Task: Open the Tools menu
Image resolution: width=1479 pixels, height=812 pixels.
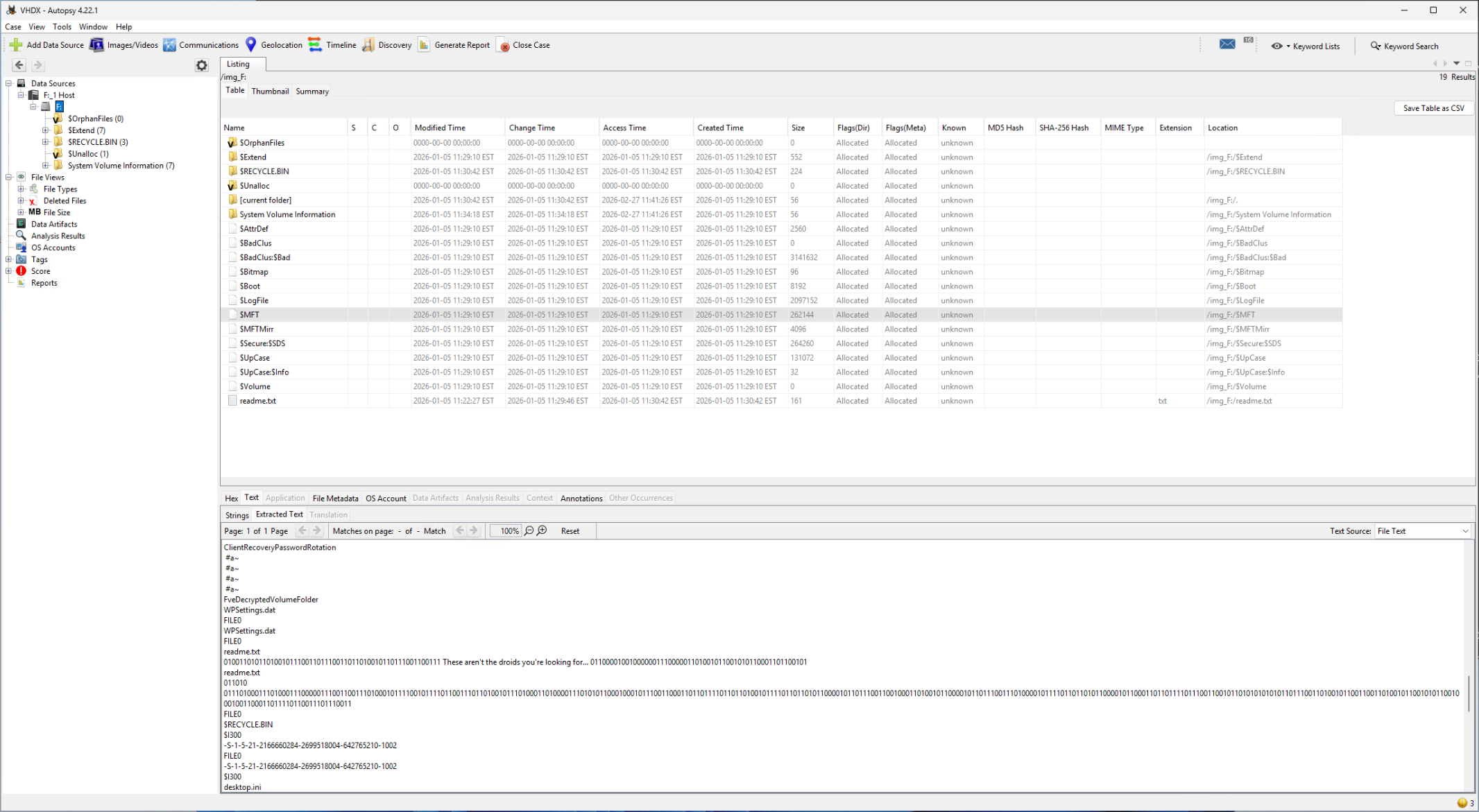Action: [62, 27]
